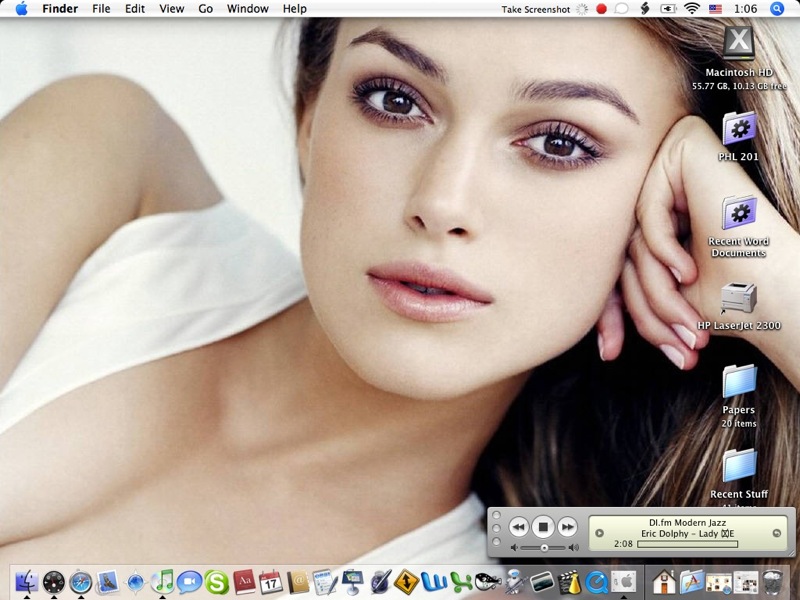Image resolution: width=800 pixels, height=600 pixels.
Task: Launch Safari from the dock
Action: pos(81,581)
